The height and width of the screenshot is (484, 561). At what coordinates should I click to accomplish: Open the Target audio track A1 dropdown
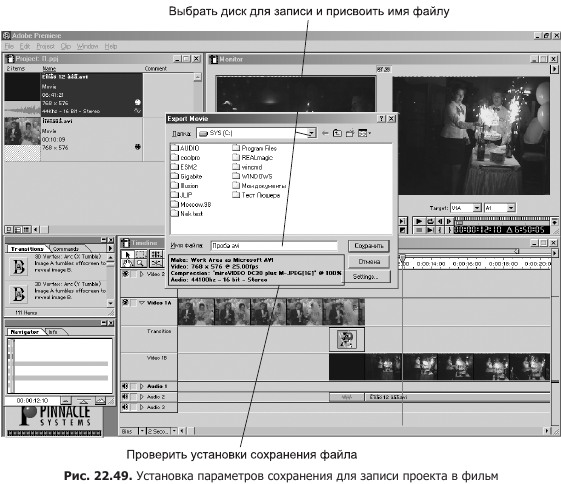(x=511, y=208)
